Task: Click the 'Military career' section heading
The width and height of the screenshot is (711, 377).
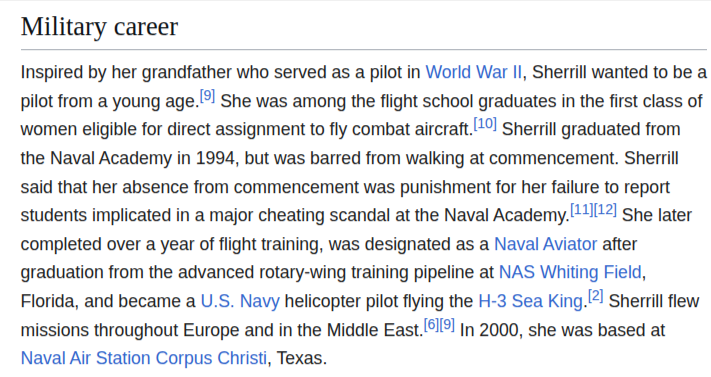Action: coord(99,27)
